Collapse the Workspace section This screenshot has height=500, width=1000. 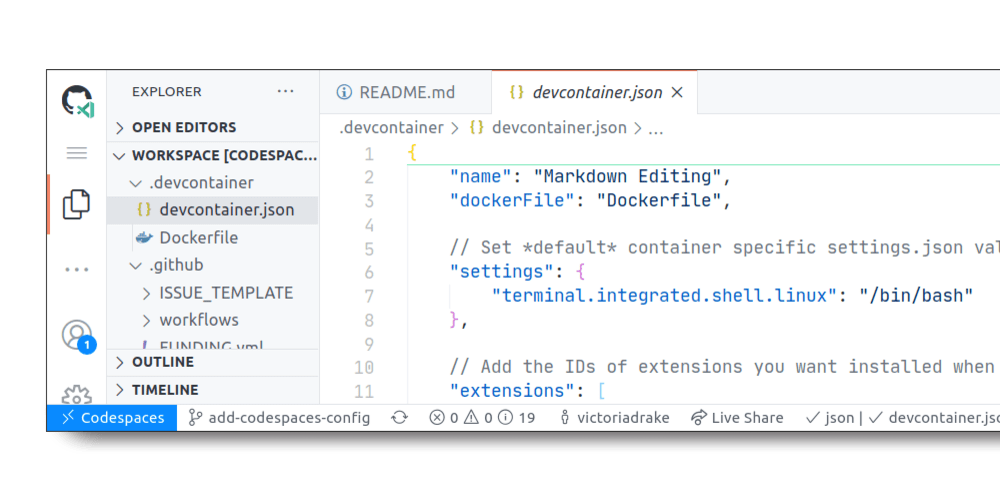click(x=213, y=156)
